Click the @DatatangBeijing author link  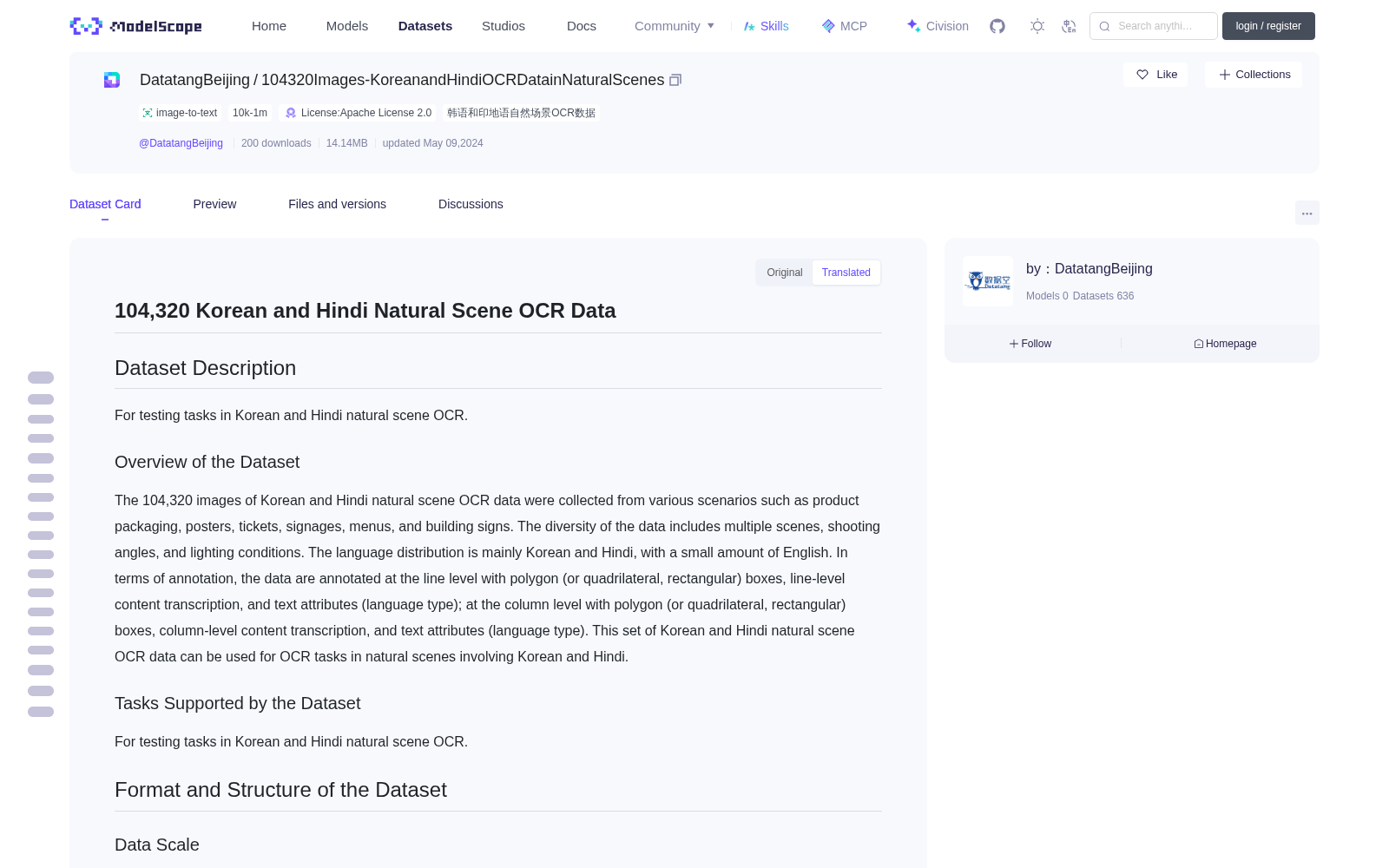pyautogui.click(x=181, y=143)
